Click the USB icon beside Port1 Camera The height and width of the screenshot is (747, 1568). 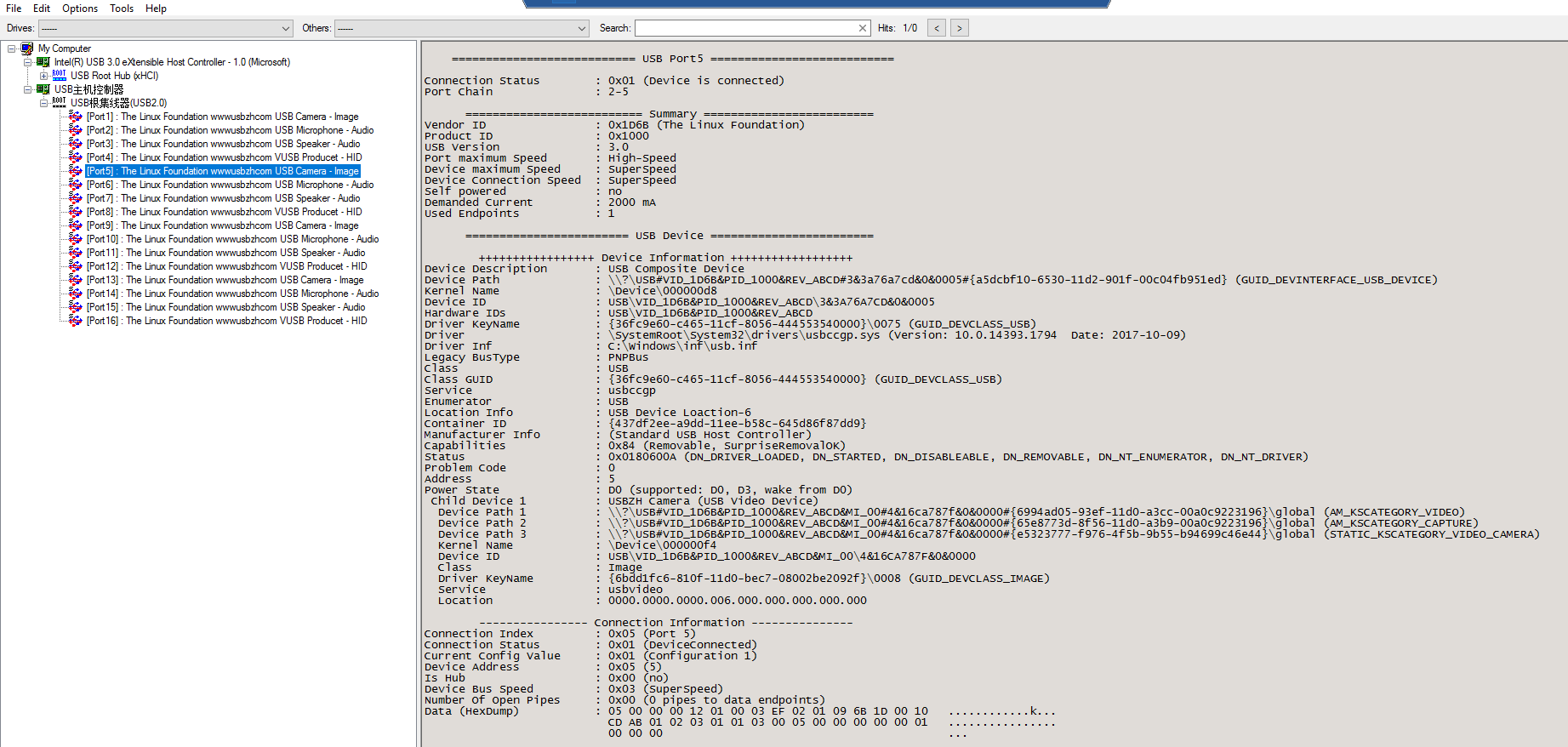[x=76, y=117]
